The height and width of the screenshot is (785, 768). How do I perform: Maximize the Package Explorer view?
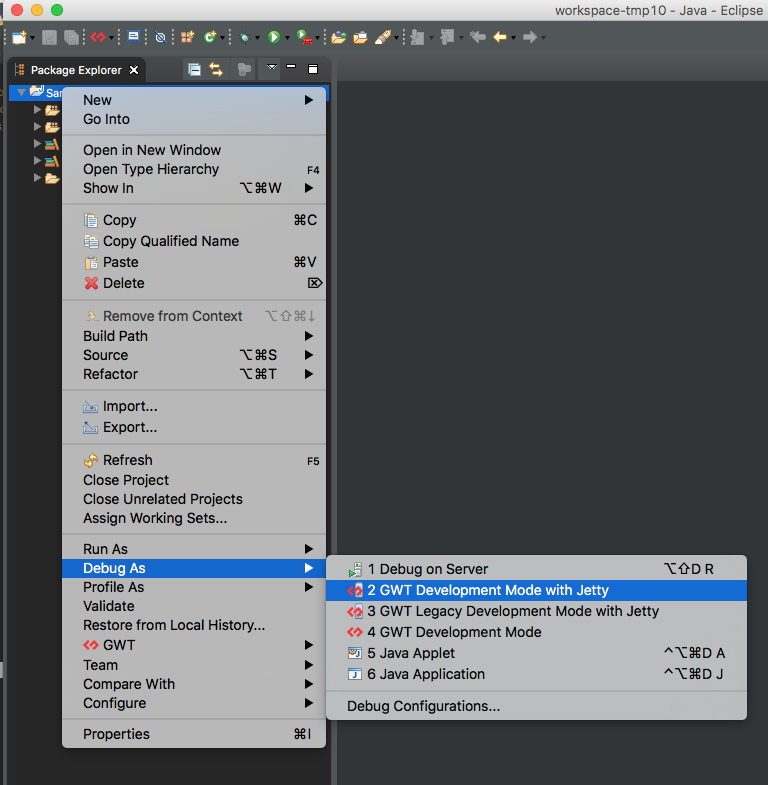click(313, 69)
